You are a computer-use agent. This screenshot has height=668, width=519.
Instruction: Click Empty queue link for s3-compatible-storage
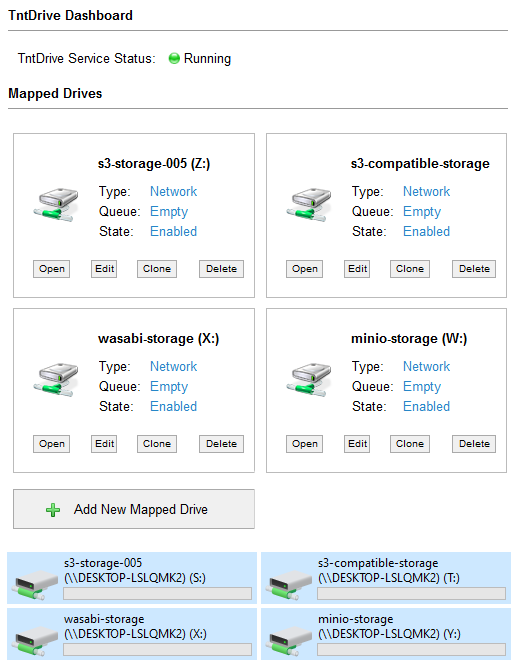pos(422,212)
